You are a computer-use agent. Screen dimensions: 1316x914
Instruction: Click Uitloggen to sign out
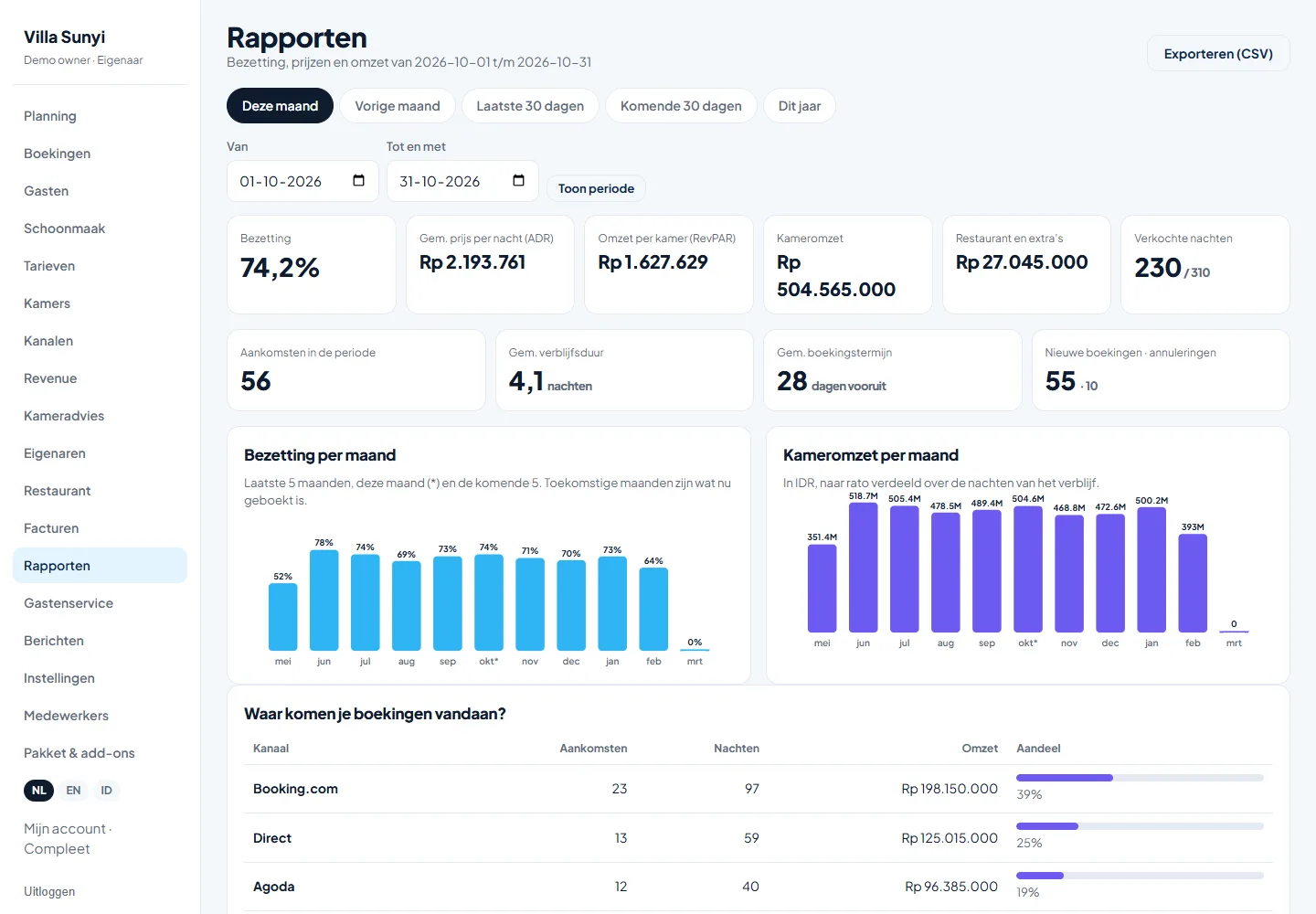tap(49, 891)
